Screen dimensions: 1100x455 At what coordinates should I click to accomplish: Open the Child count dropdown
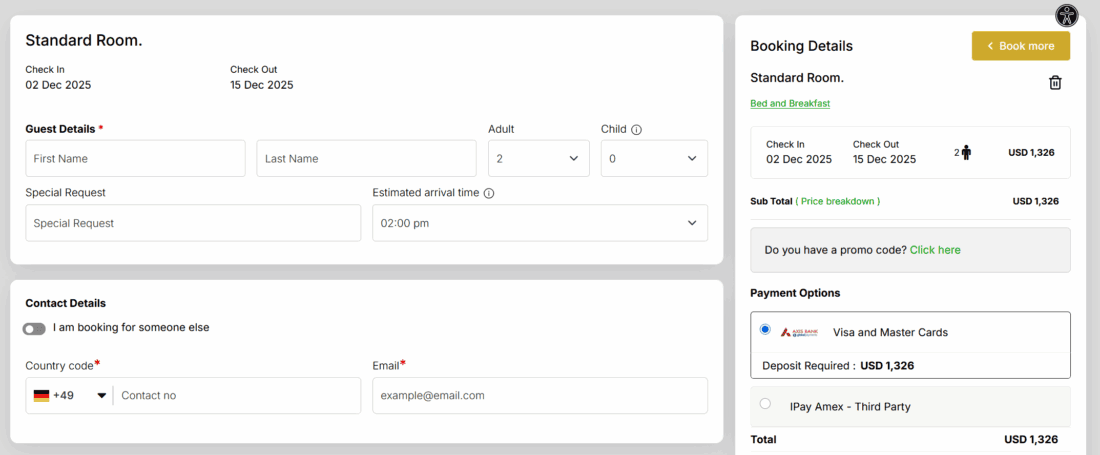pos(654,158)
